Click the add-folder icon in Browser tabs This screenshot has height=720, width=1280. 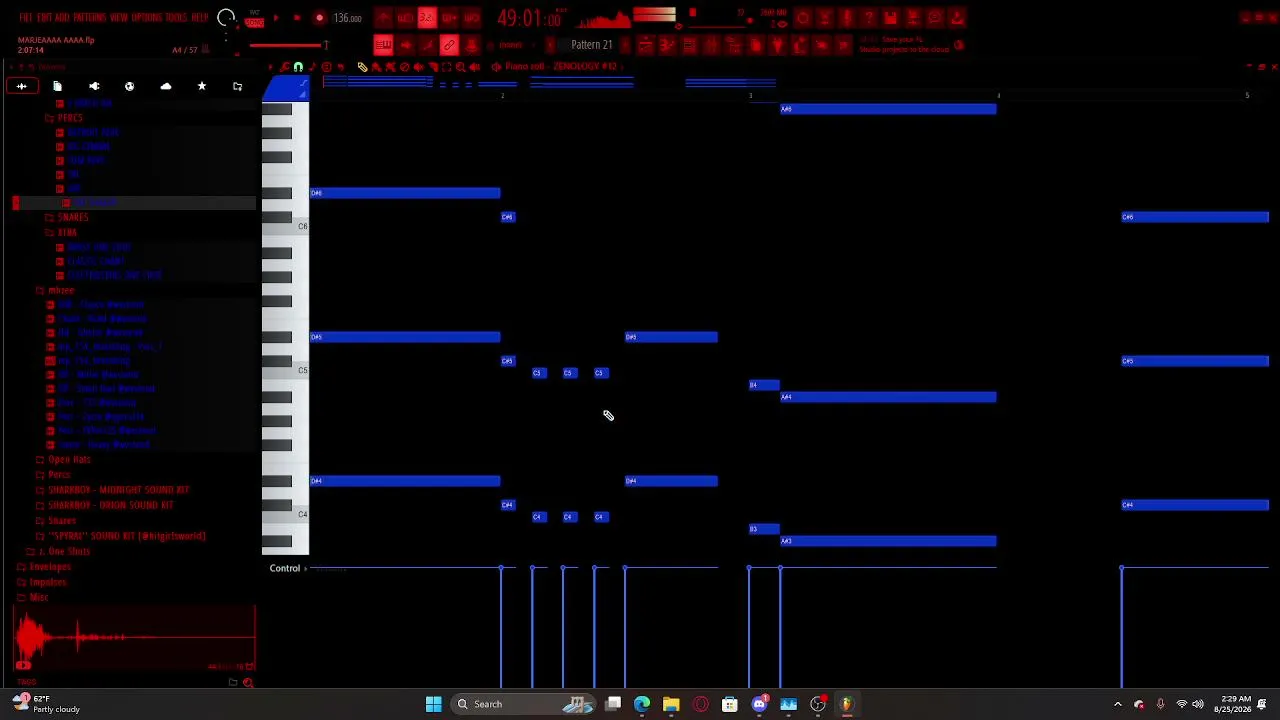tap(237, 87)
